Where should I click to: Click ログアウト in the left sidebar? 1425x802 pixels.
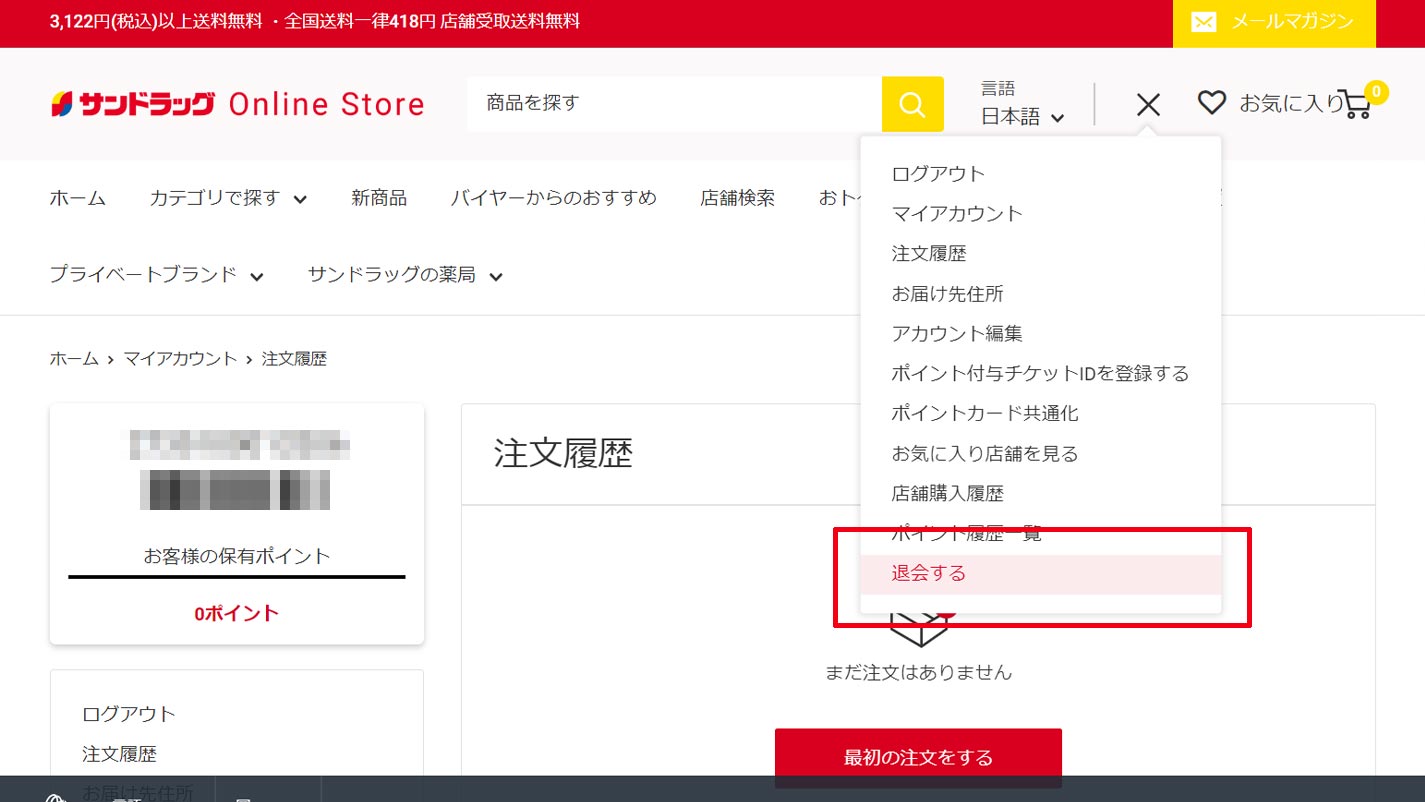[129, 714]
